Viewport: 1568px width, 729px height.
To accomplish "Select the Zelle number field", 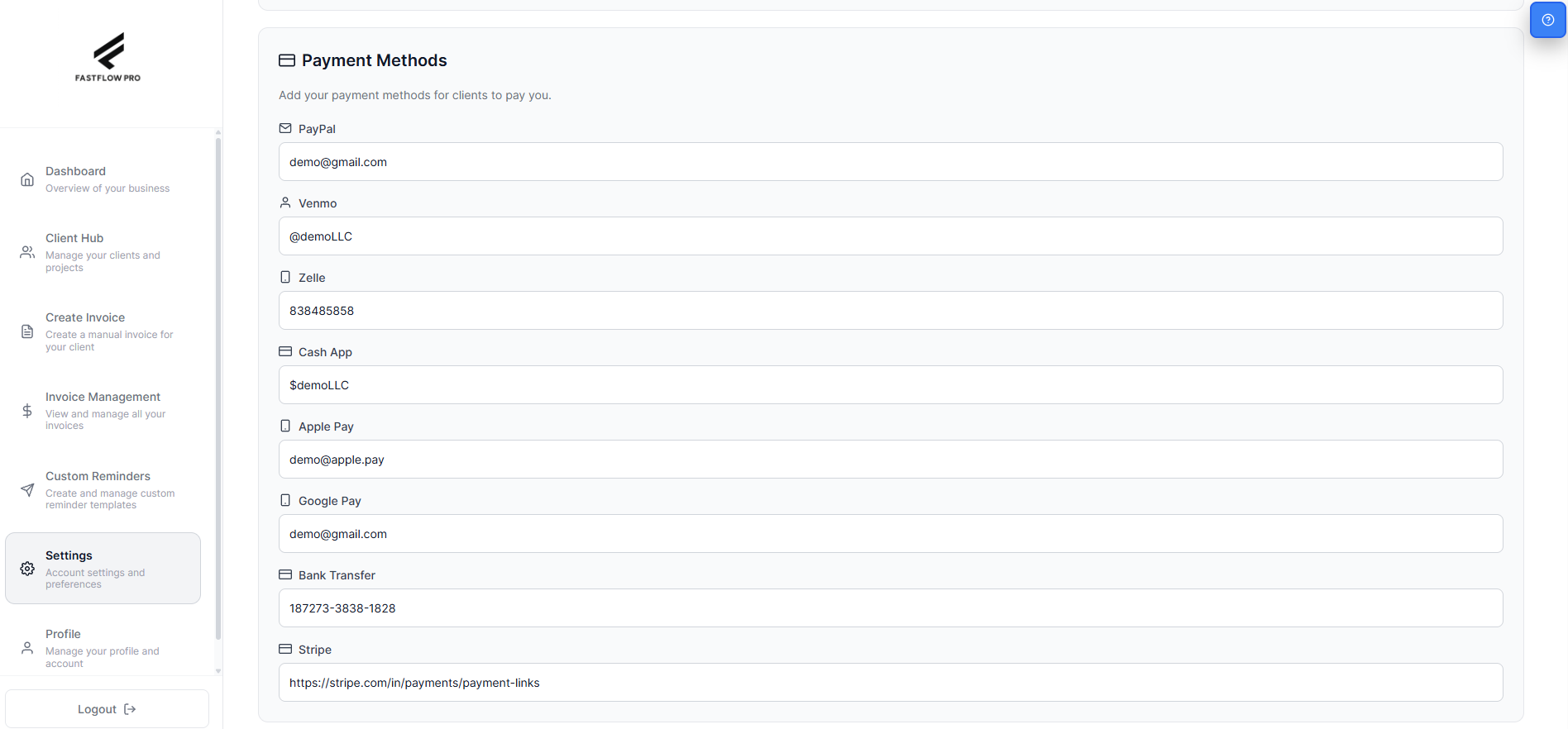I will [890, 311].
